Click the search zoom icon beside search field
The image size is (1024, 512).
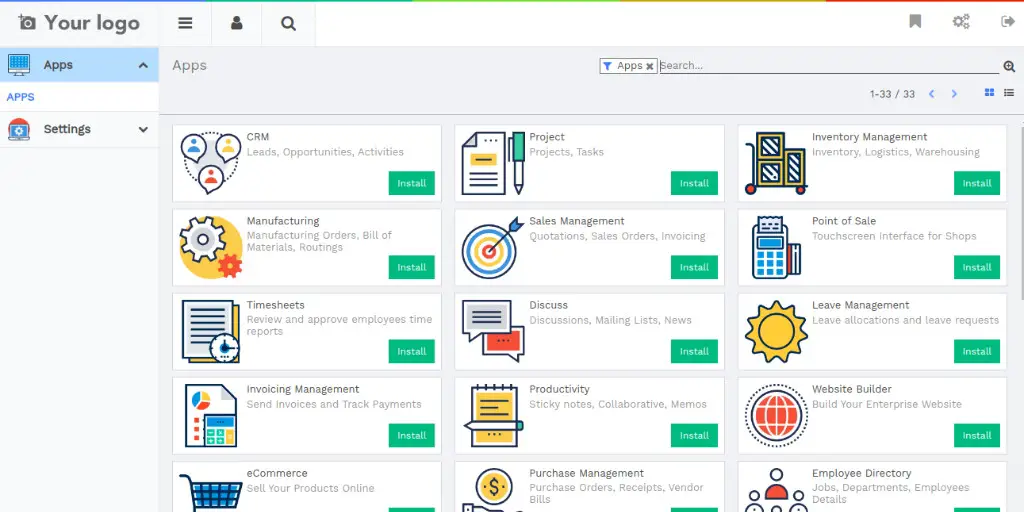point(1009,66)
